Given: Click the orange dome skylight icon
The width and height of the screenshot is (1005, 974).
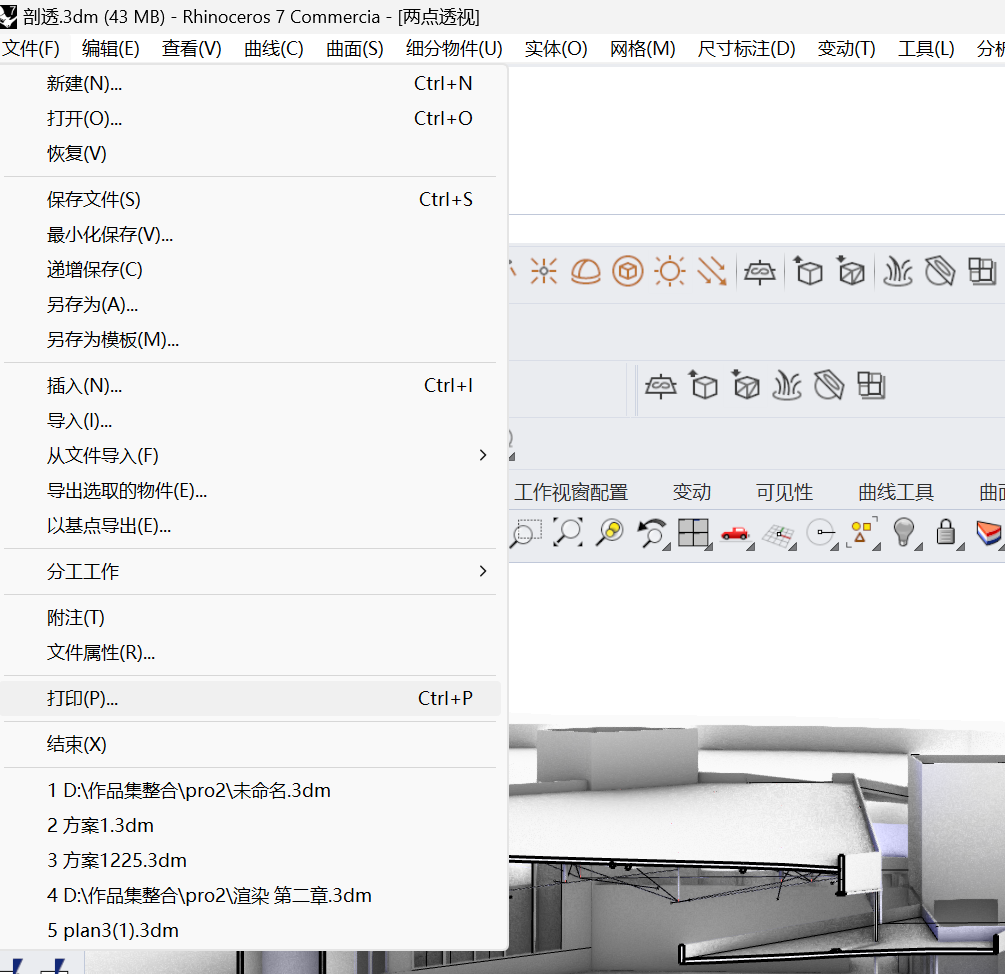Looking at the screenshot, I should pos(585,271).
